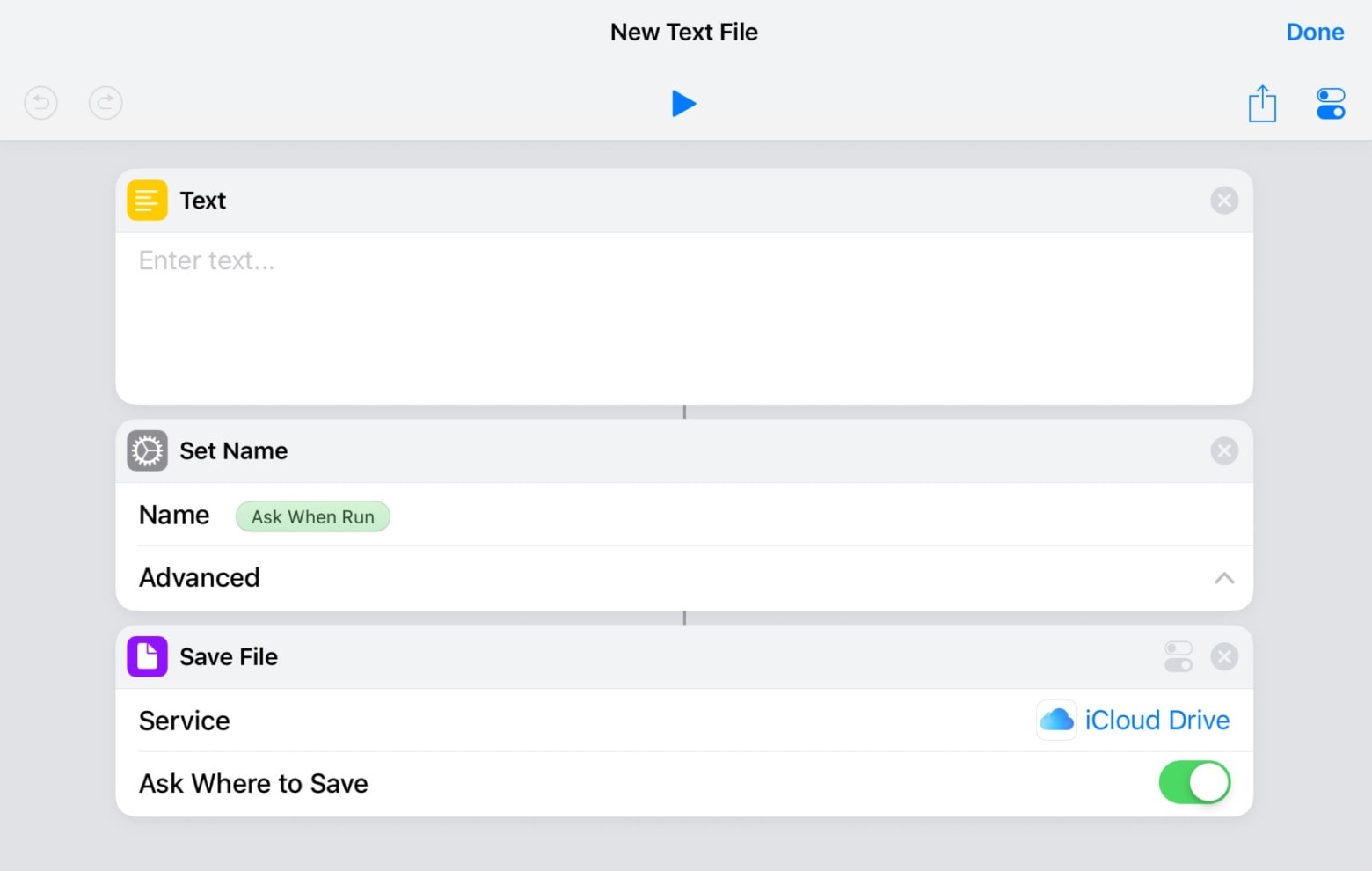Run the shortcut with the play button
This screenshot has height=871, width=1372.
[x=684, y=103]
